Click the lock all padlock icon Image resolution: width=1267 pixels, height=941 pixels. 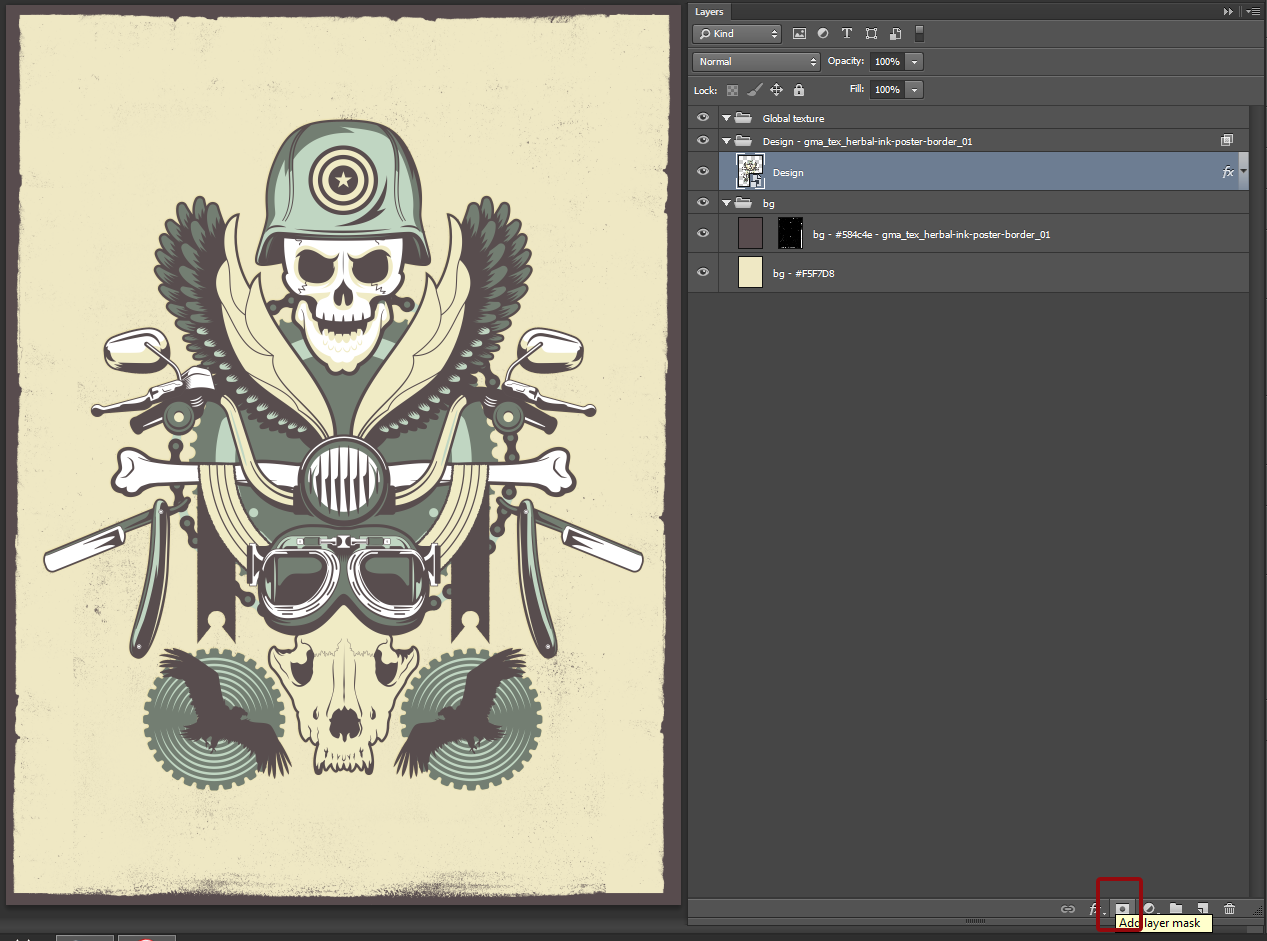(798, 90)
